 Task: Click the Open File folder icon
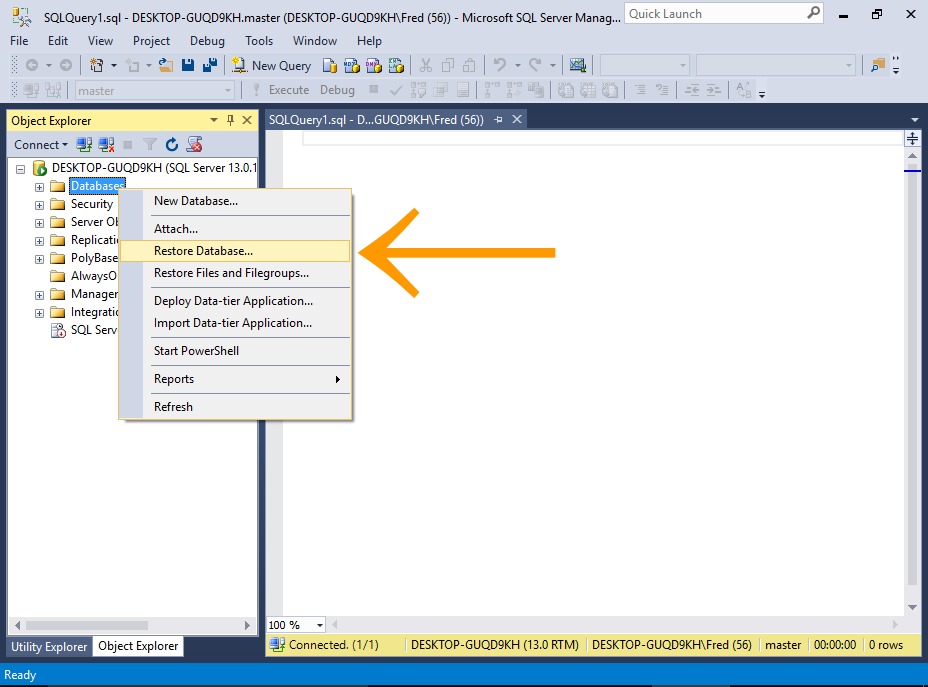(166, 65)
